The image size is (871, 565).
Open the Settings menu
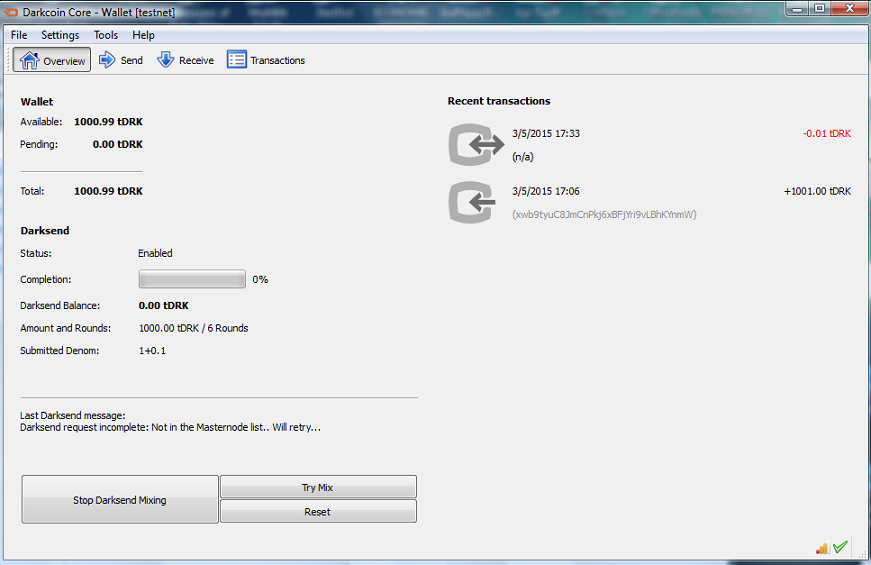coord(60,35)
